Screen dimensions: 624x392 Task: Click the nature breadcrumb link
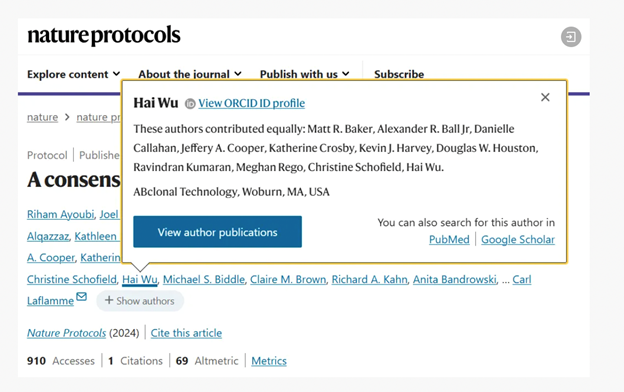(x=42, y=117)
